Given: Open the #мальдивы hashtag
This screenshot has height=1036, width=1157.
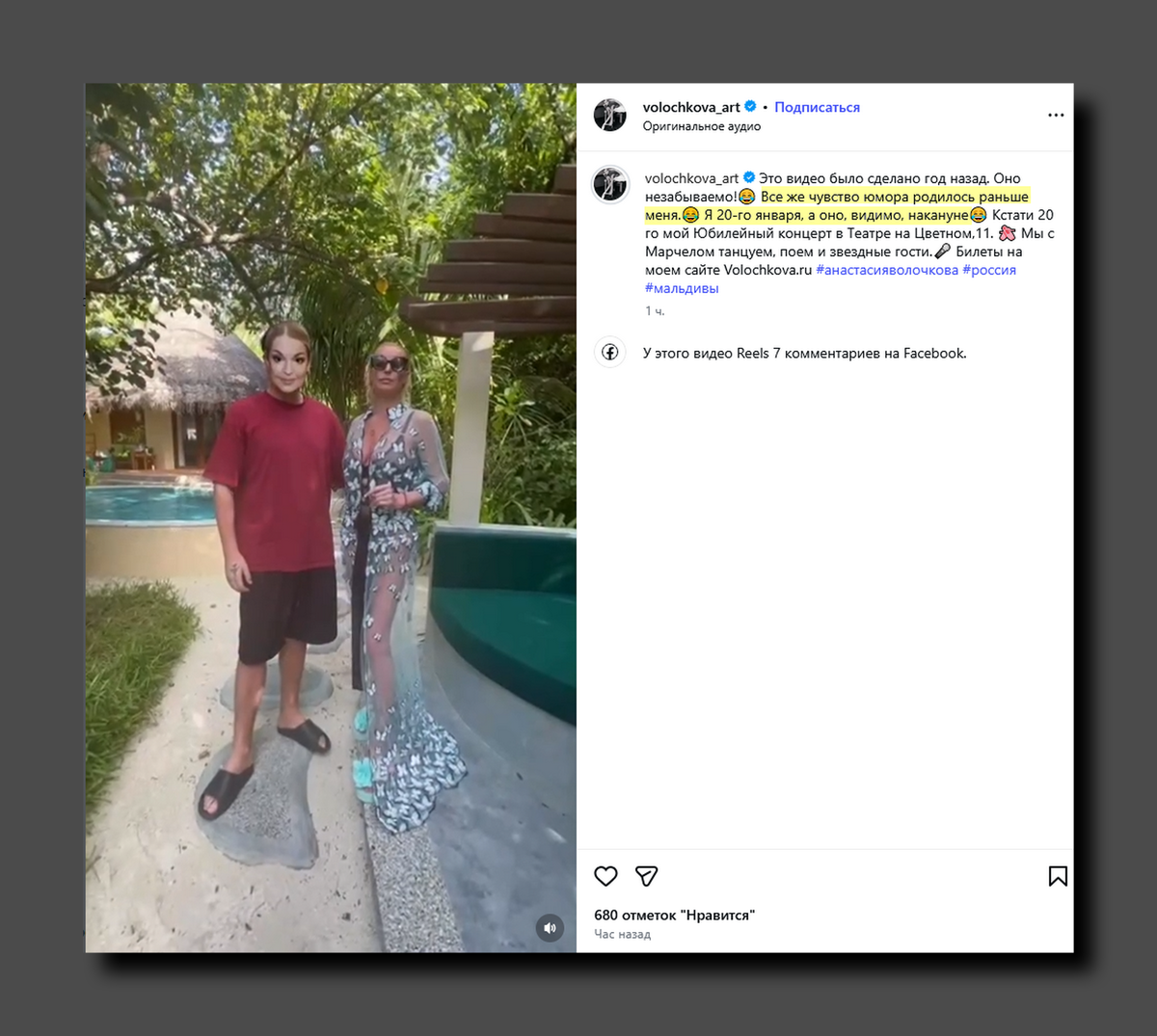Looking at the screenshot, I should (x=682, y=288).
